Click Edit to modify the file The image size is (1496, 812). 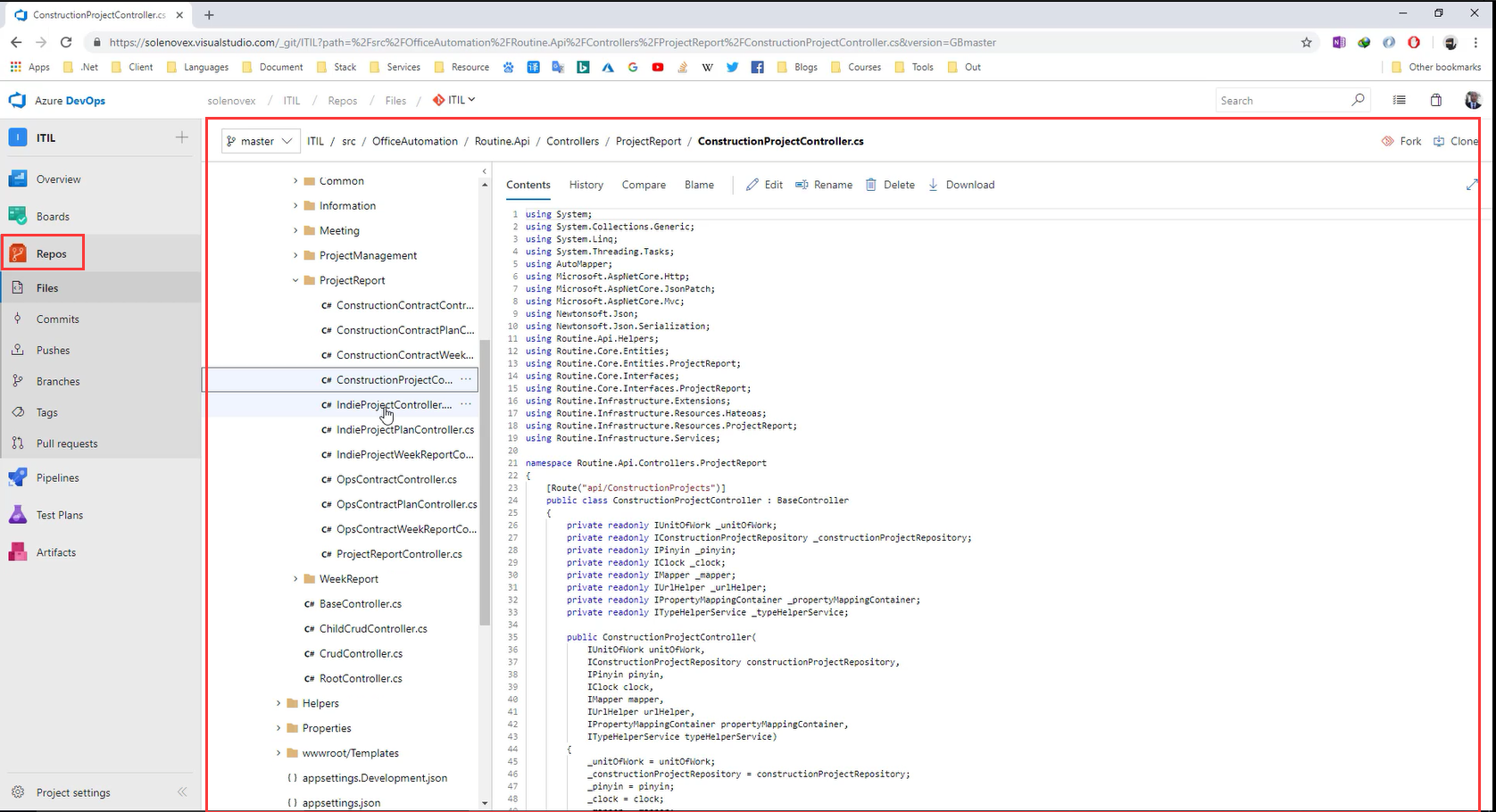click(x=764, y=185)
